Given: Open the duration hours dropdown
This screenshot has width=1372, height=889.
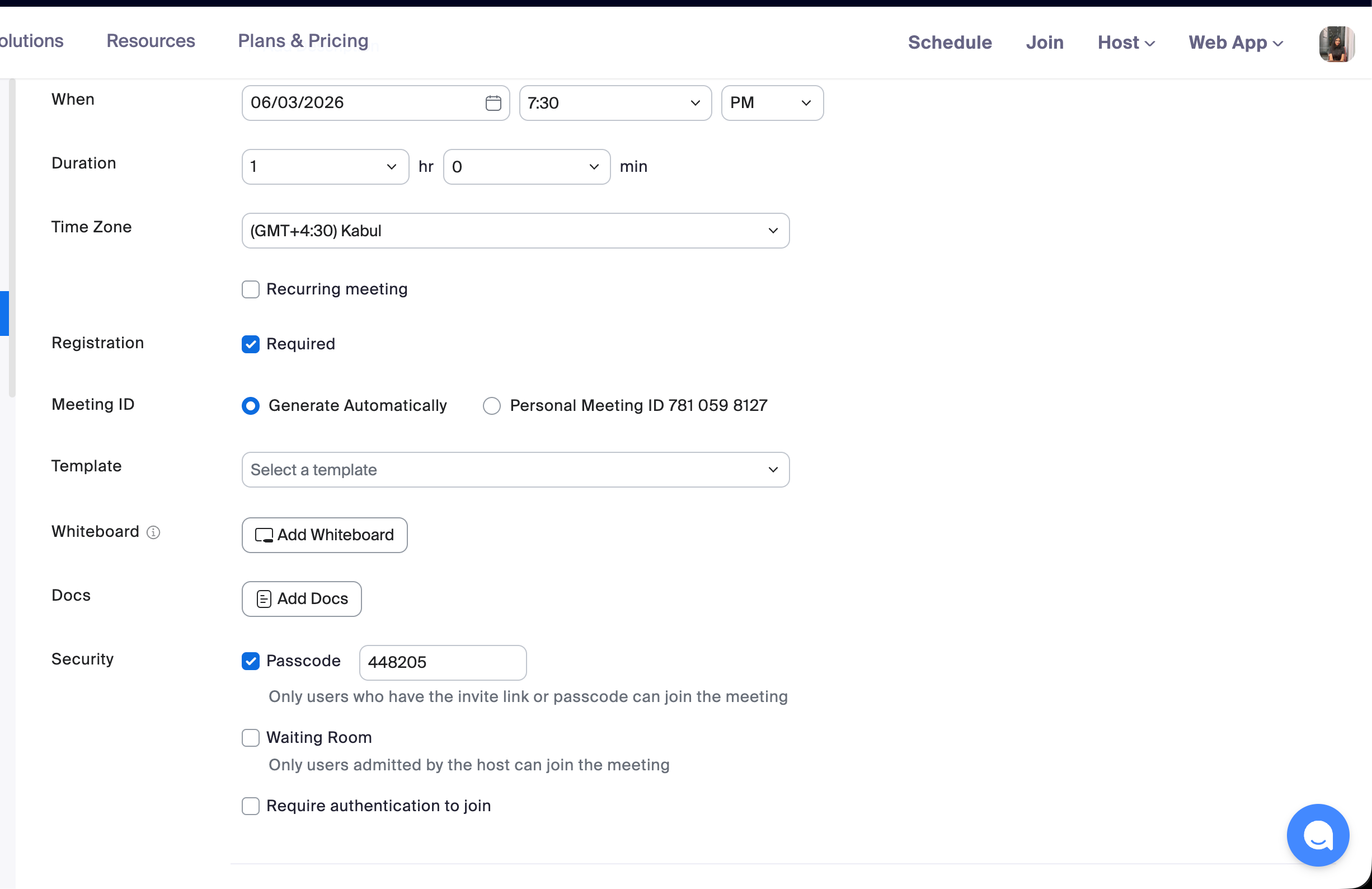Looking at the screenshot, I should coord(325,167).
